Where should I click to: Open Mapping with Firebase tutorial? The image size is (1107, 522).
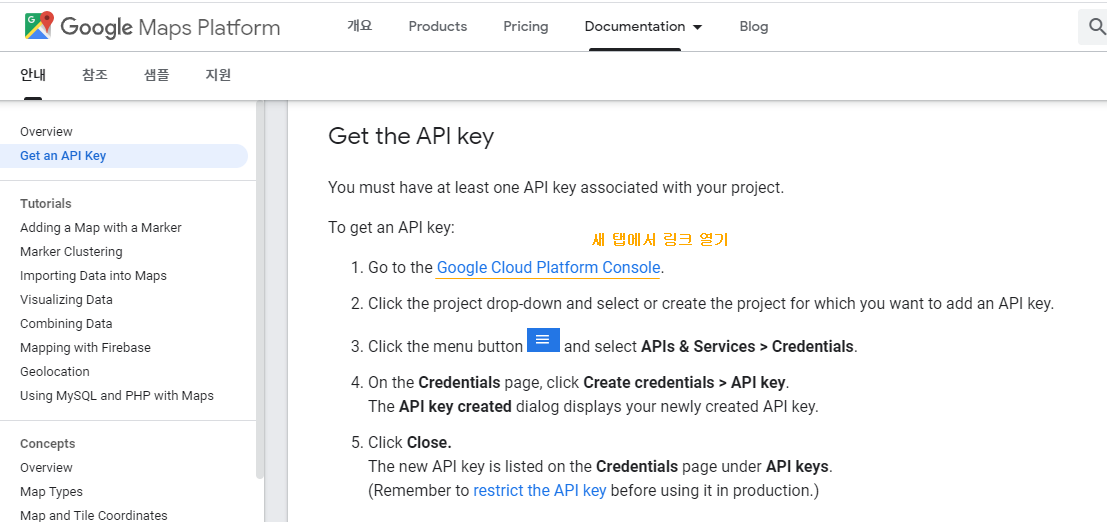pyautogui.click(x=85, y=348)
